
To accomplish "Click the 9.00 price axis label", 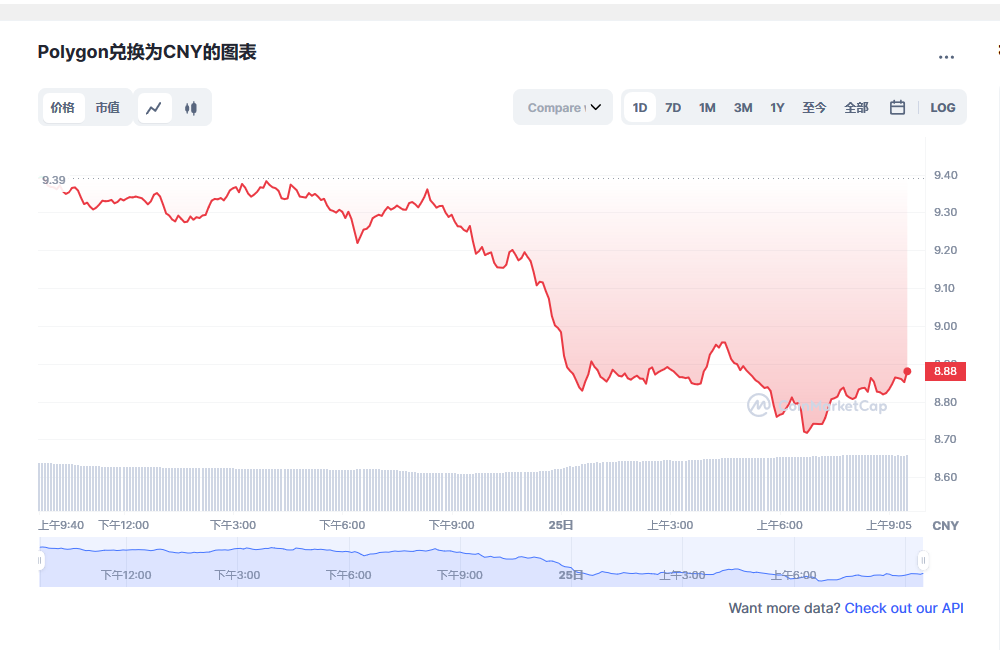I will 945,326.
